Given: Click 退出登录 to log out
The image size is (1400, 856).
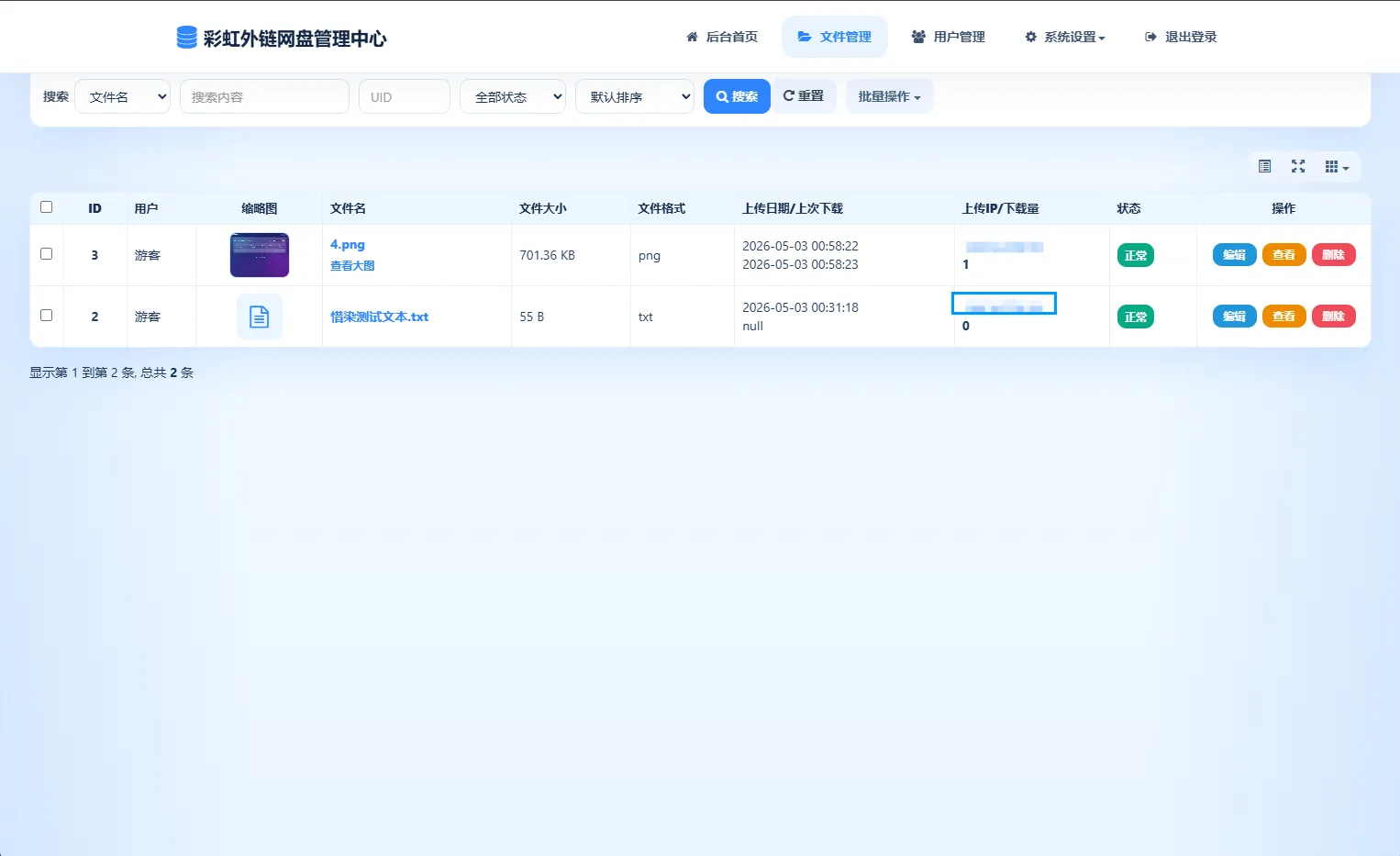Looking at the screenshot, I should (x=1181, y=37).
